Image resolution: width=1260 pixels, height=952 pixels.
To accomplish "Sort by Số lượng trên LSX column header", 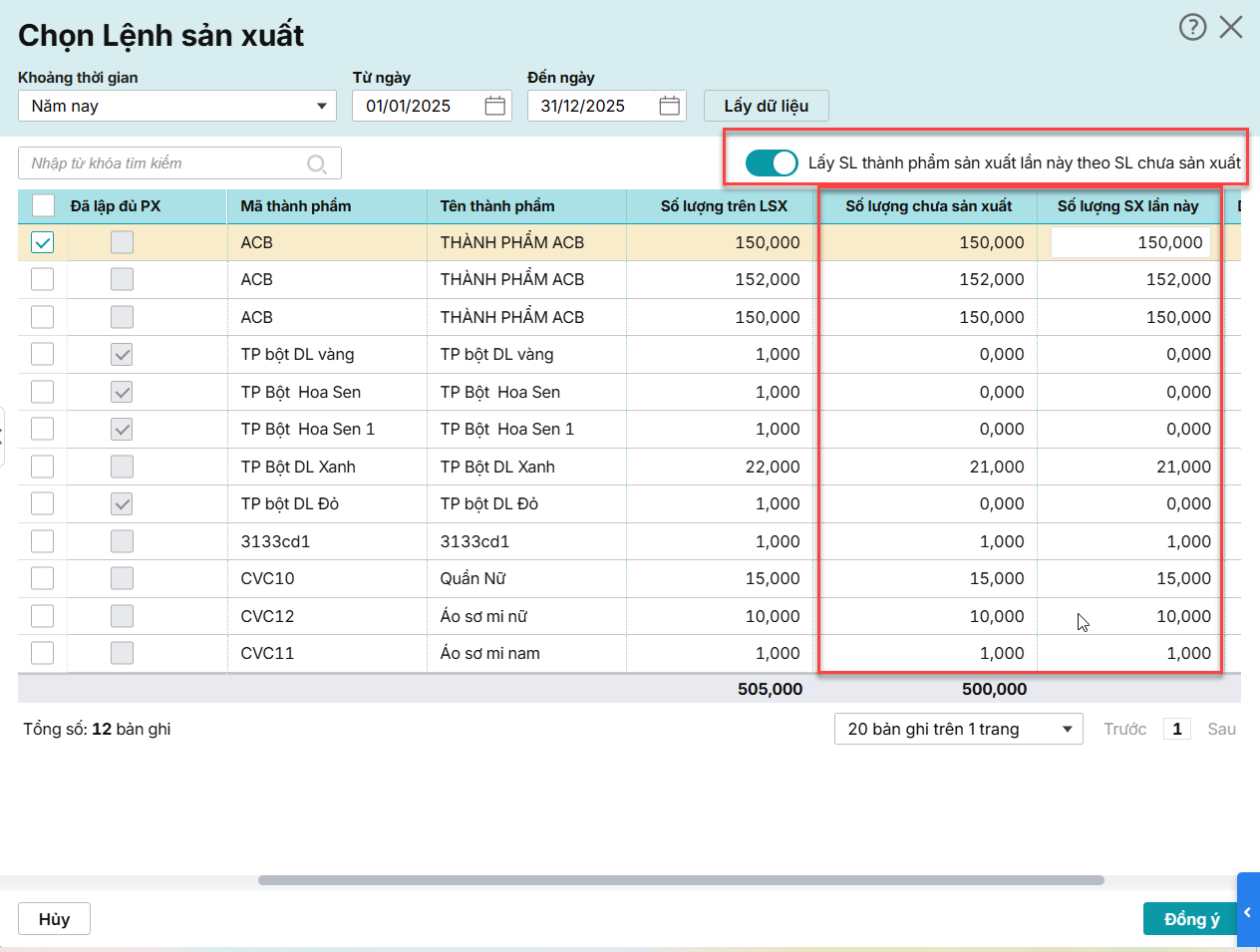I will (x=724, y=206).
